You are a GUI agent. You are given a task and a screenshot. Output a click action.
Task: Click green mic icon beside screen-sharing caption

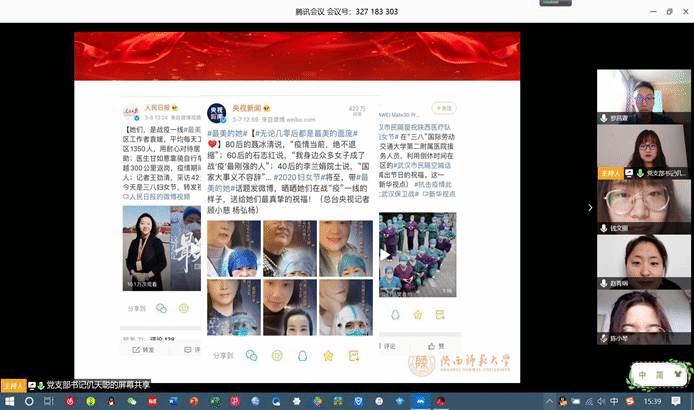click(41, 386)
